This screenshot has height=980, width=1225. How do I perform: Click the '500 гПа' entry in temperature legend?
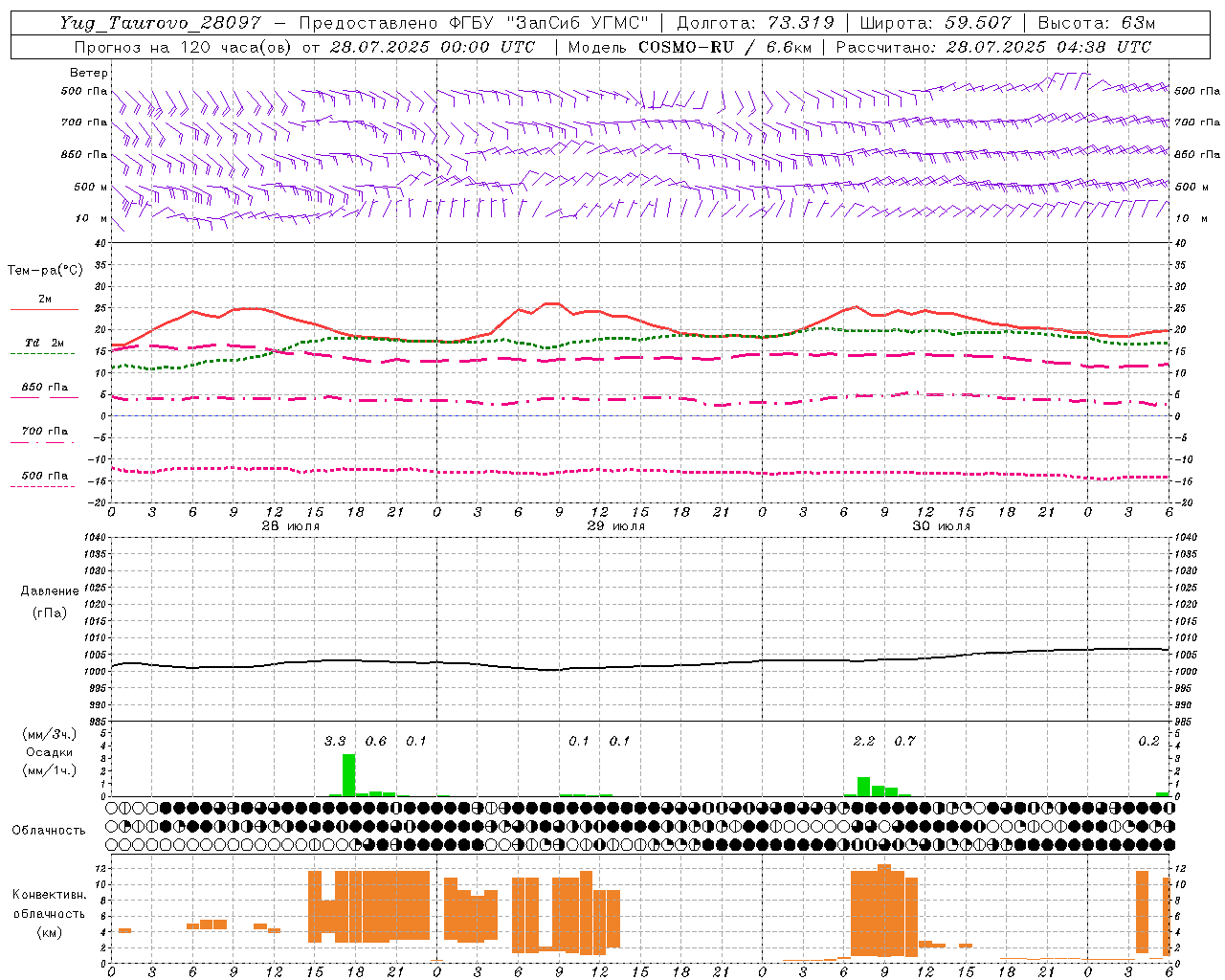coord(45,476)
